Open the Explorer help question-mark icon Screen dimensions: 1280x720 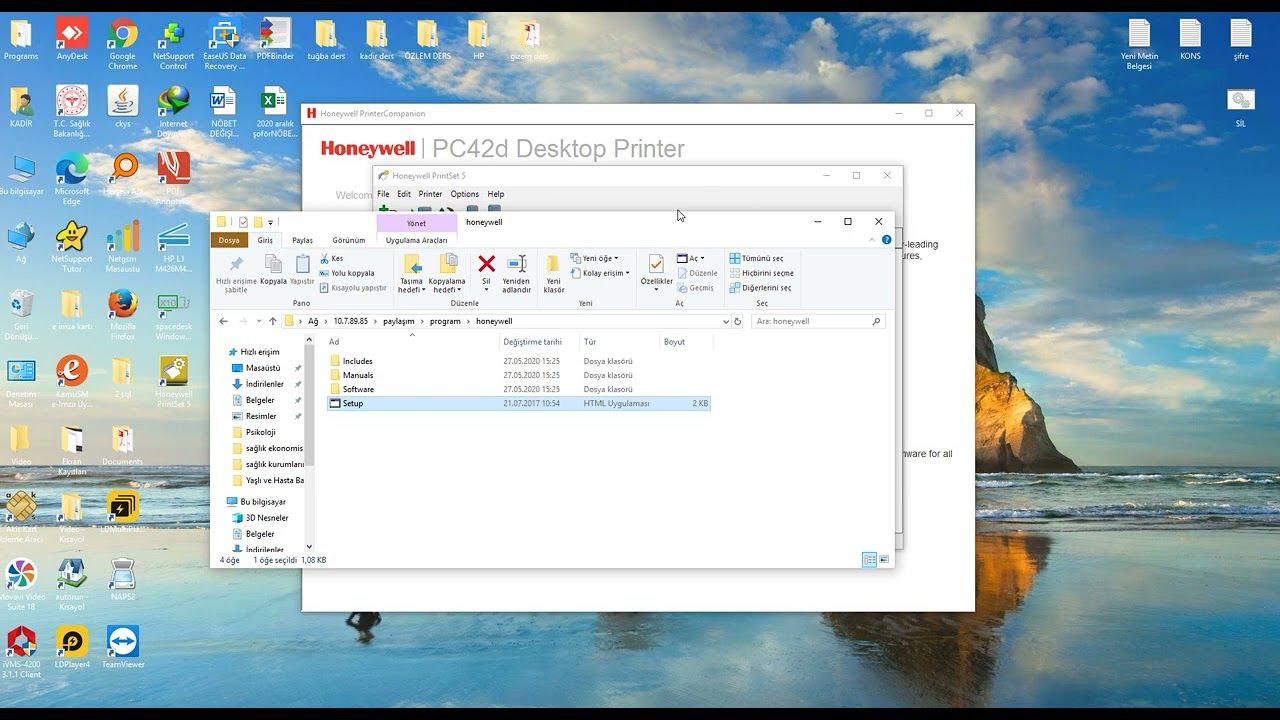pos(886,240)
